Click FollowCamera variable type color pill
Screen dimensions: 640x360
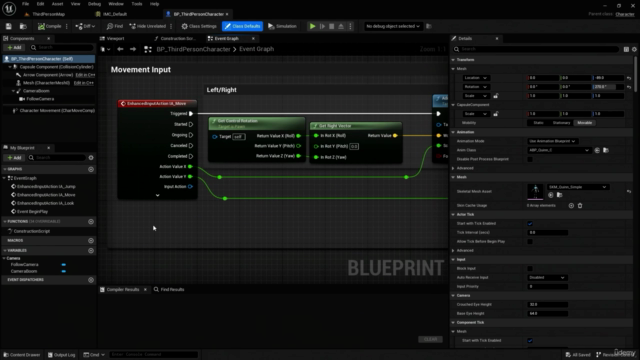64,265
